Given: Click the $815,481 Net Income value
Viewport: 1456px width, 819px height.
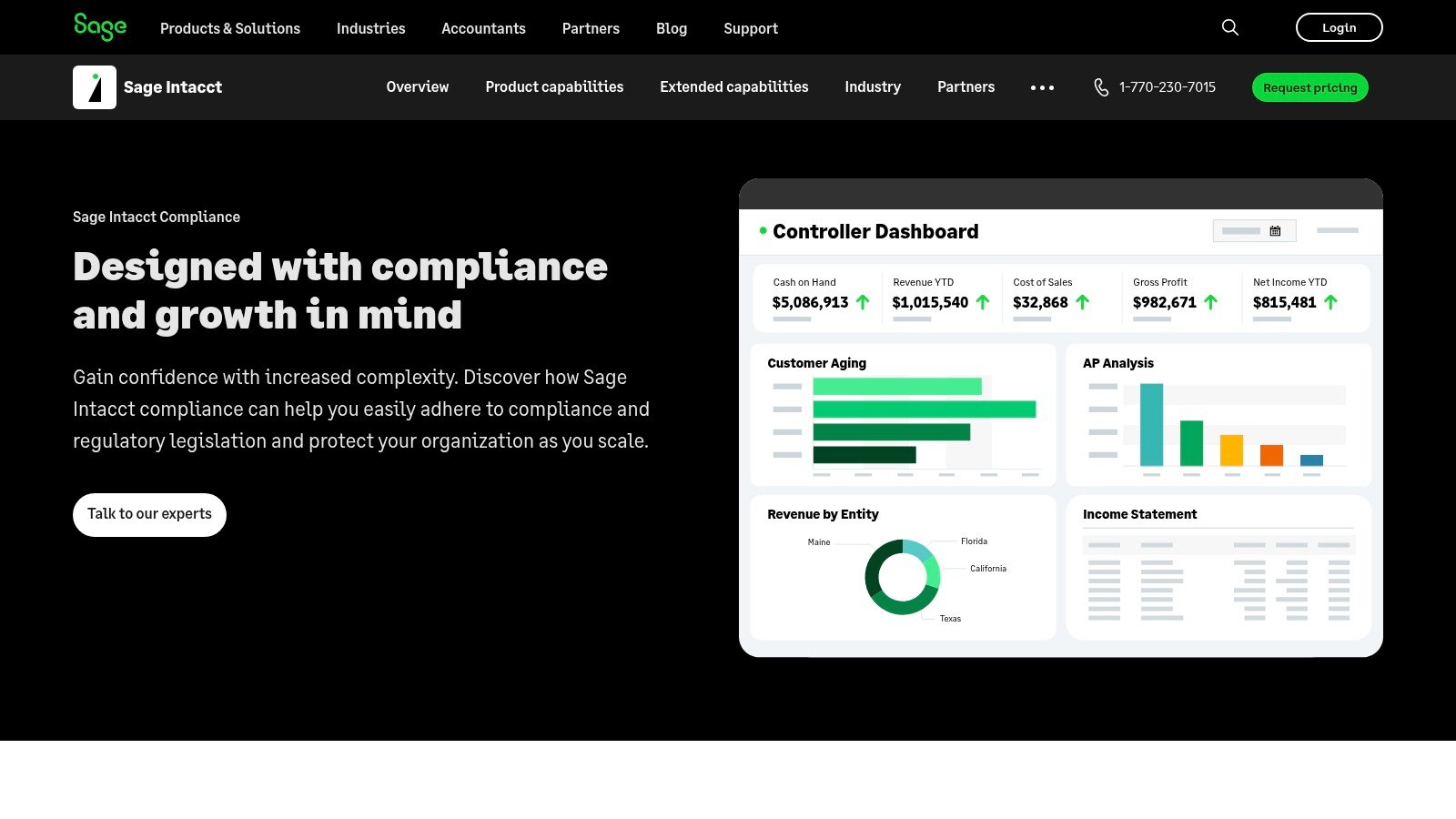Looking at the screenshot, I should pos(1284,302).
